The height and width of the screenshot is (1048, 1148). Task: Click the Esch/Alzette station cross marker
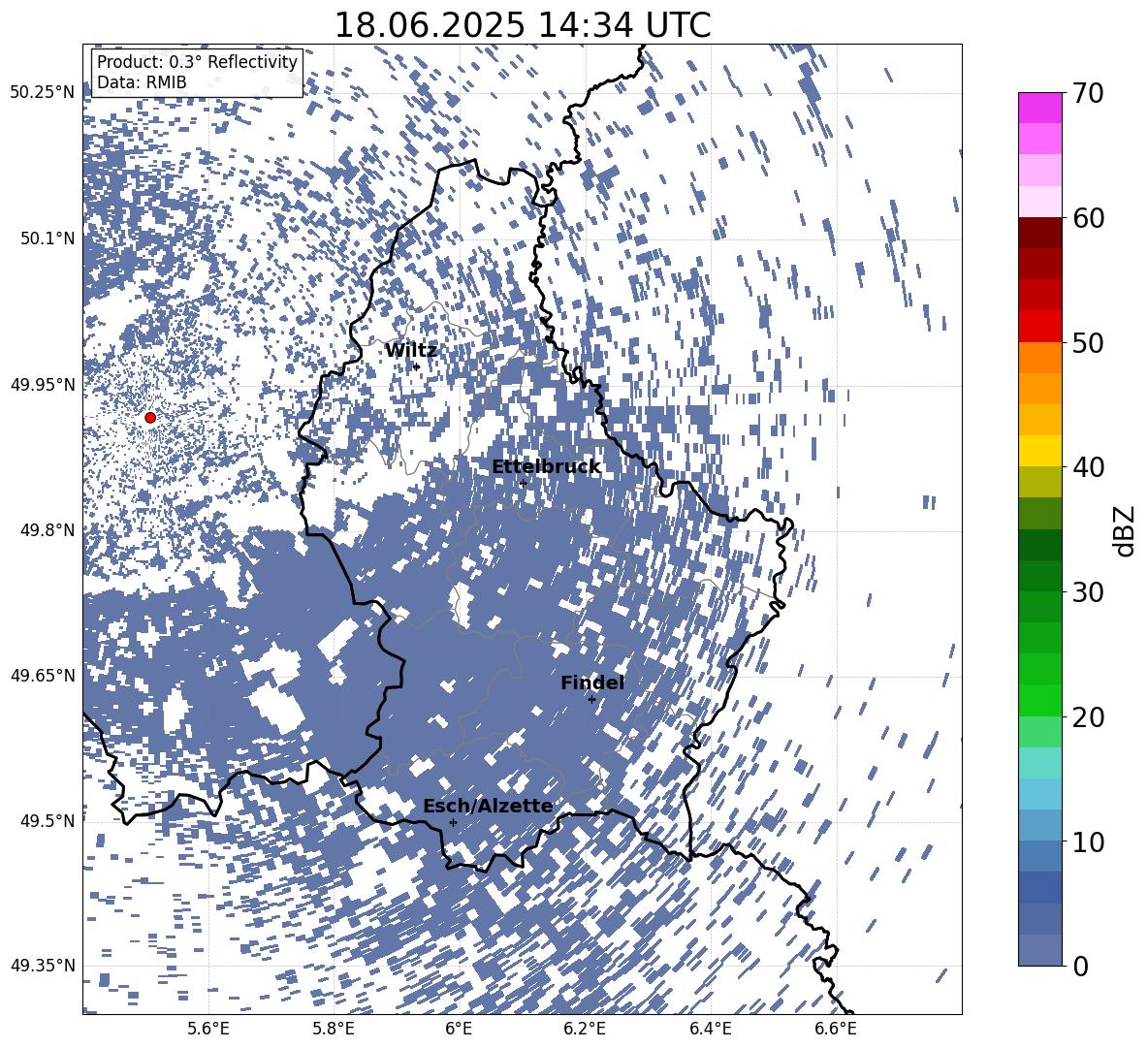(453, 822)
